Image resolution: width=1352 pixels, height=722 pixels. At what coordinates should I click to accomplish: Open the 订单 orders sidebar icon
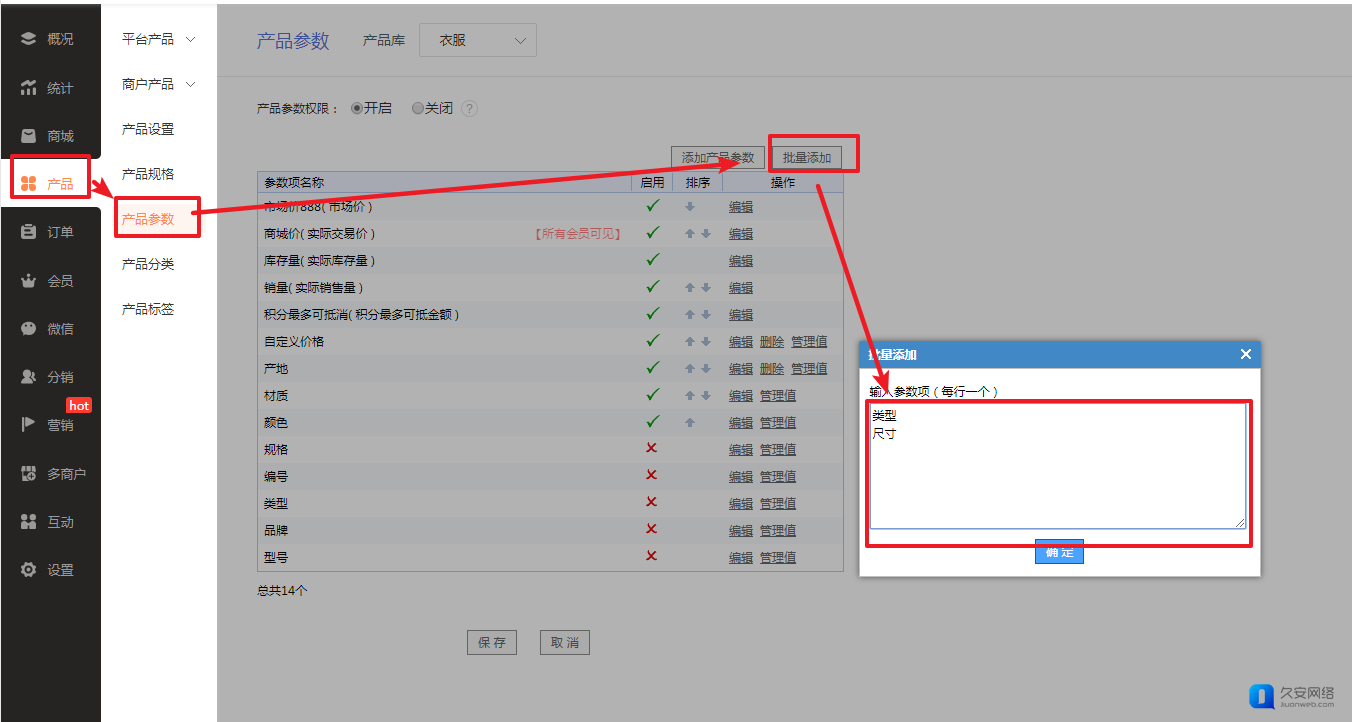tap(28, 232)
